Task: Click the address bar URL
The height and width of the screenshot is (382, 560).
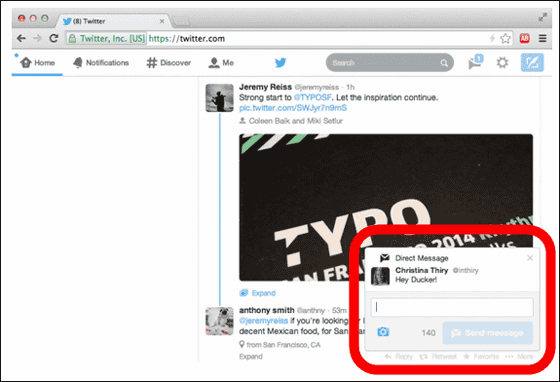Action: pos(187,39)
